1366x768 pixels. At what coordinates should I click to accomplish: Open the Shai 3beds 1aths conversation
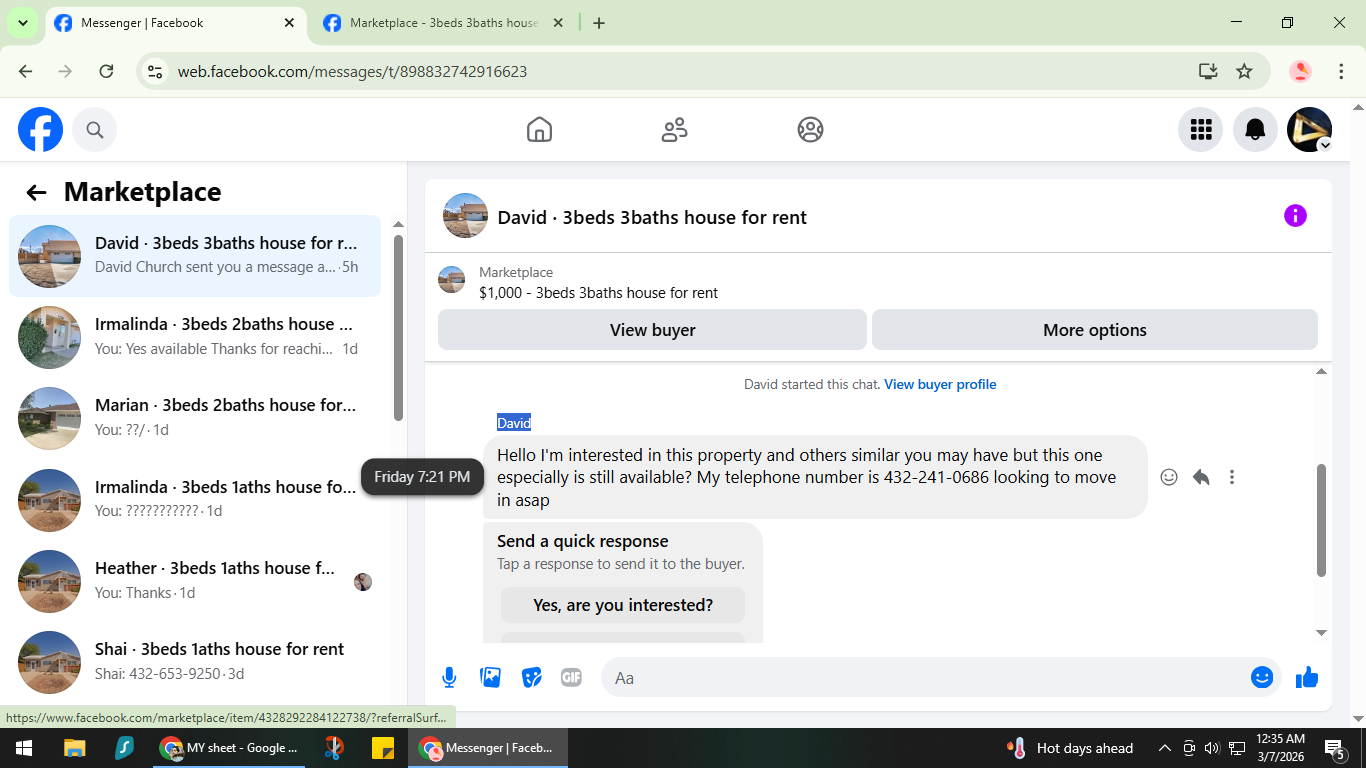(x=195, y=661)
